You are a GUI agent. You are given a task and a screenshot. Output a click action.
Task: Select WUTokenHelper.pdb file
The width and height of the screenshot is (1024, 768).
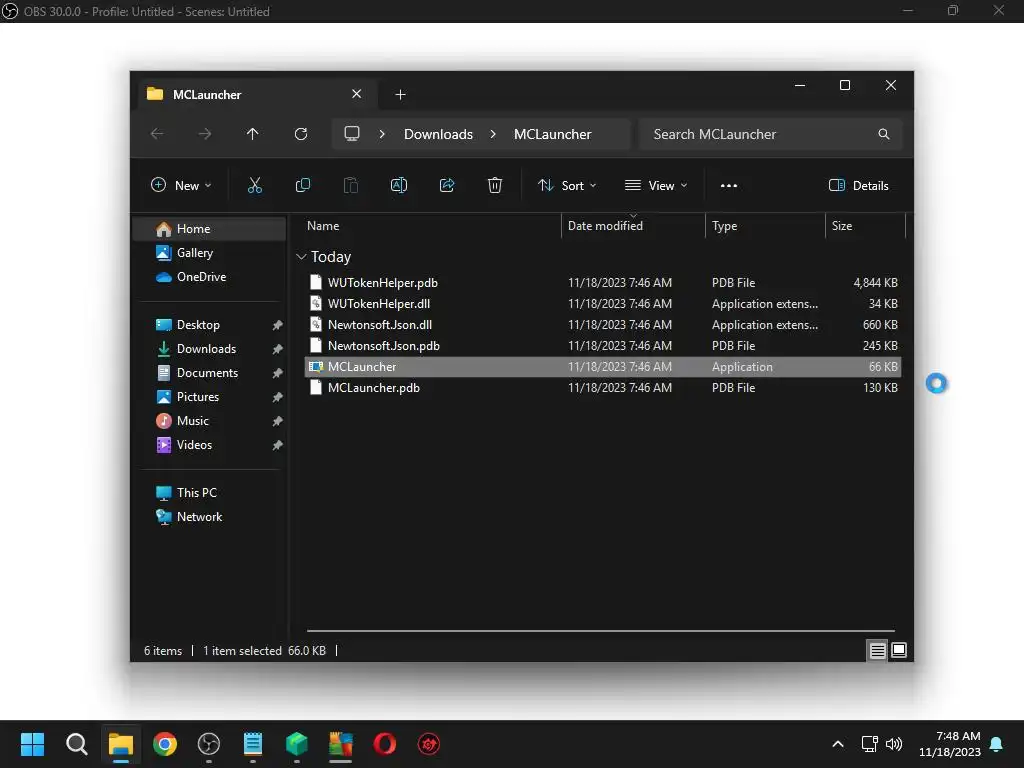point(603,283)
